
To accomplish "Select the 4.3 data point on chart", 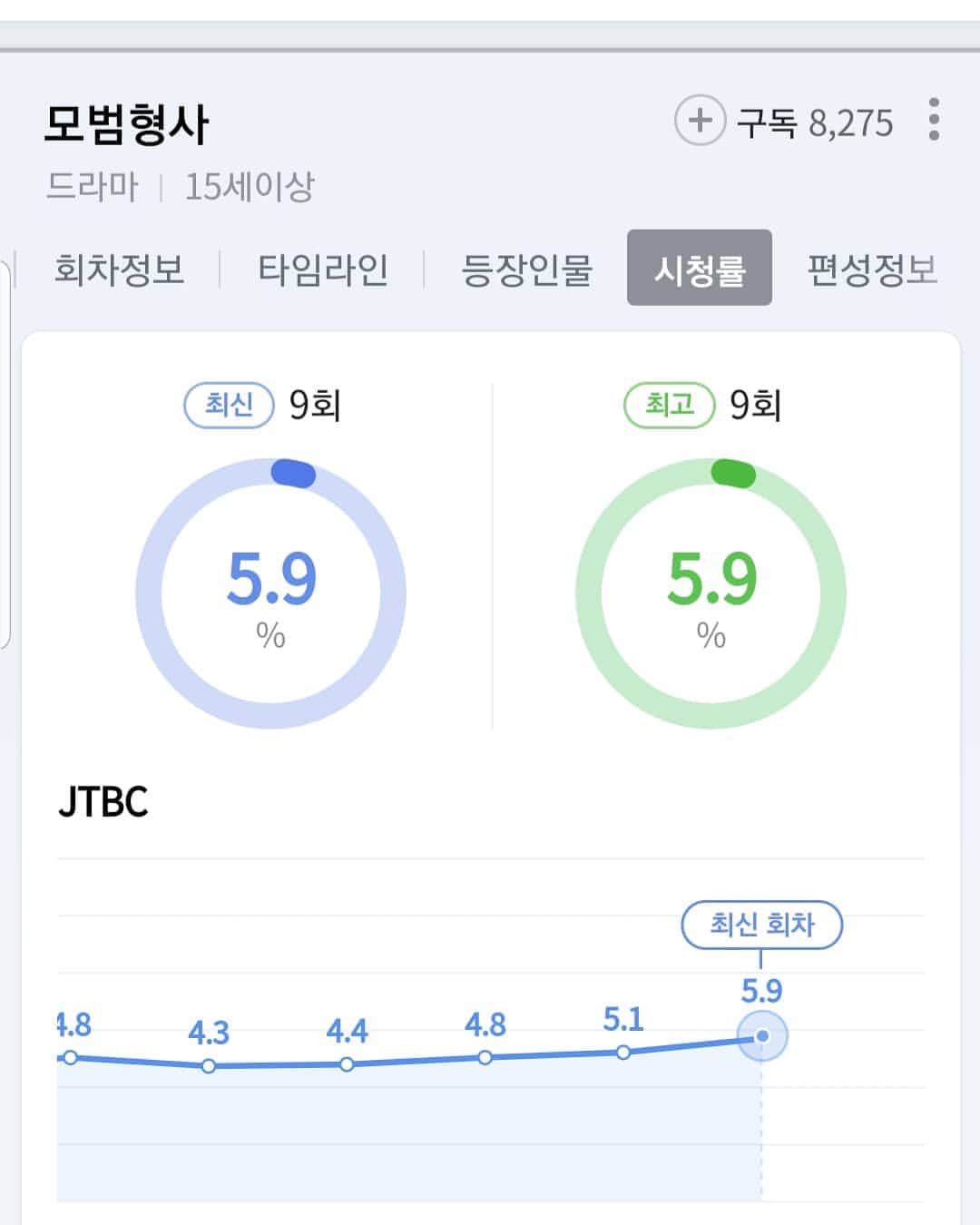I will pos(209,1066).
